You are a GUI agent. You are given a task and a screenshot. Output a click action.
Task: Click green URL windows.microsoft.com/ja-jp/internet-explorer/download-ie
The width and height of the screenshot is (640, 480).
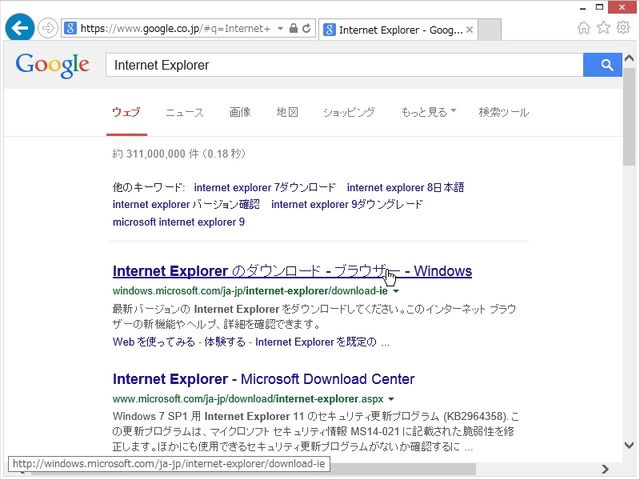(250, 291)
